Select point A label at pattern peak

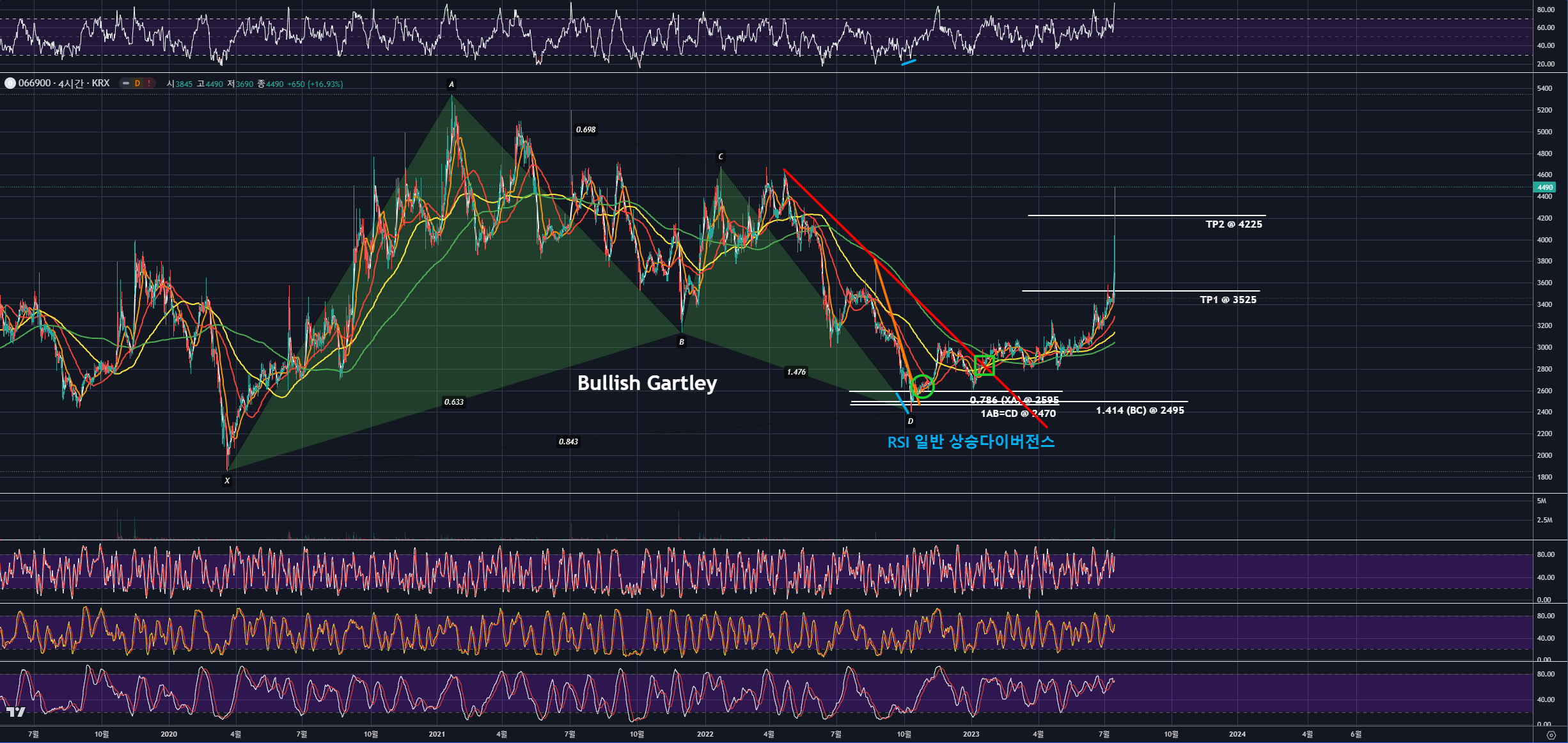pyautogui.click(x=451, y=84)
